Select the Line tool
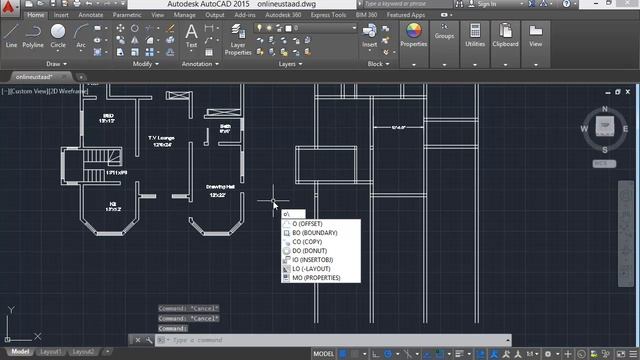640x360 pixels. (x=11, y=36)
